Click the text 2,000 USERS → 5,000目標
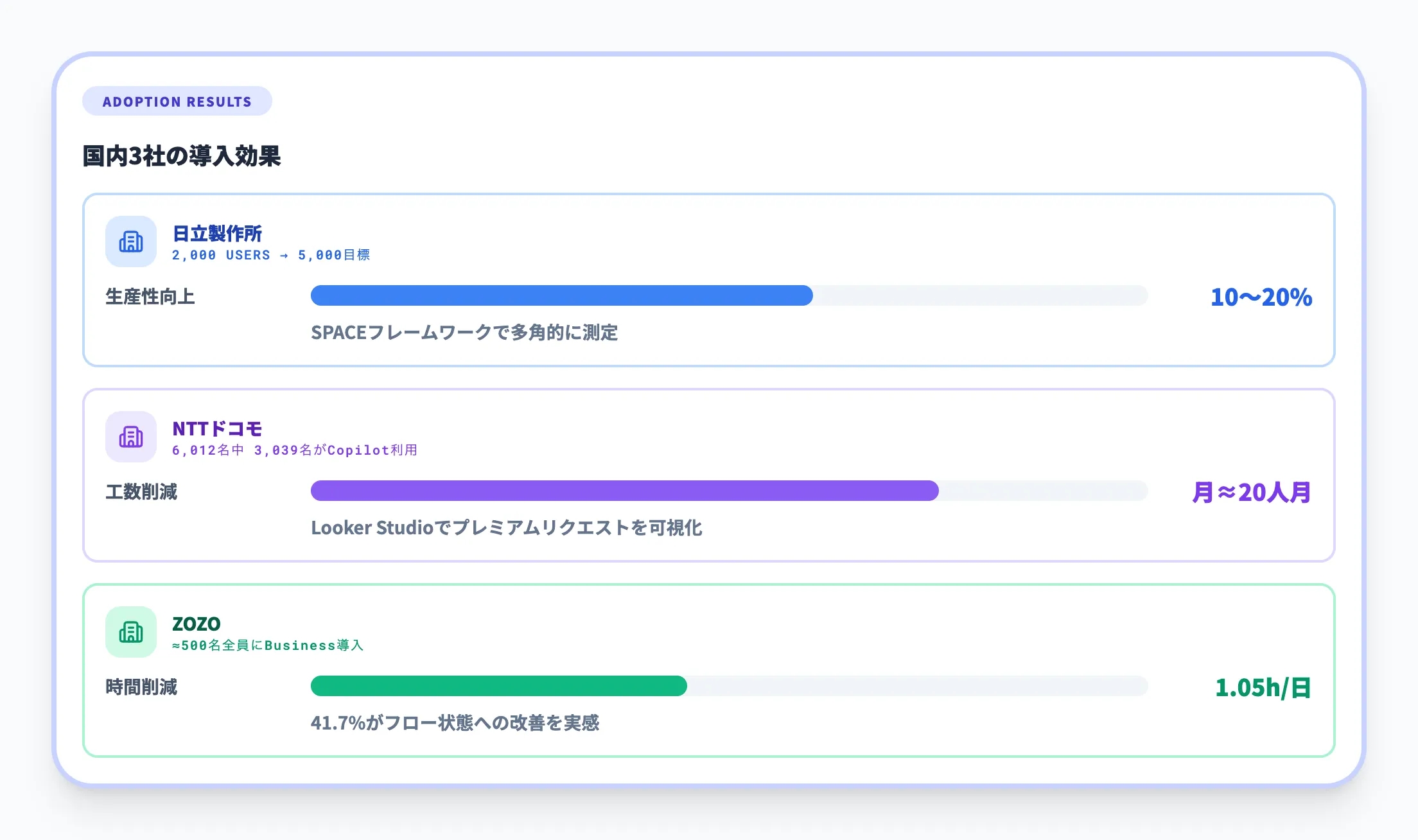The image size is (1418, 840). point(272,255)
